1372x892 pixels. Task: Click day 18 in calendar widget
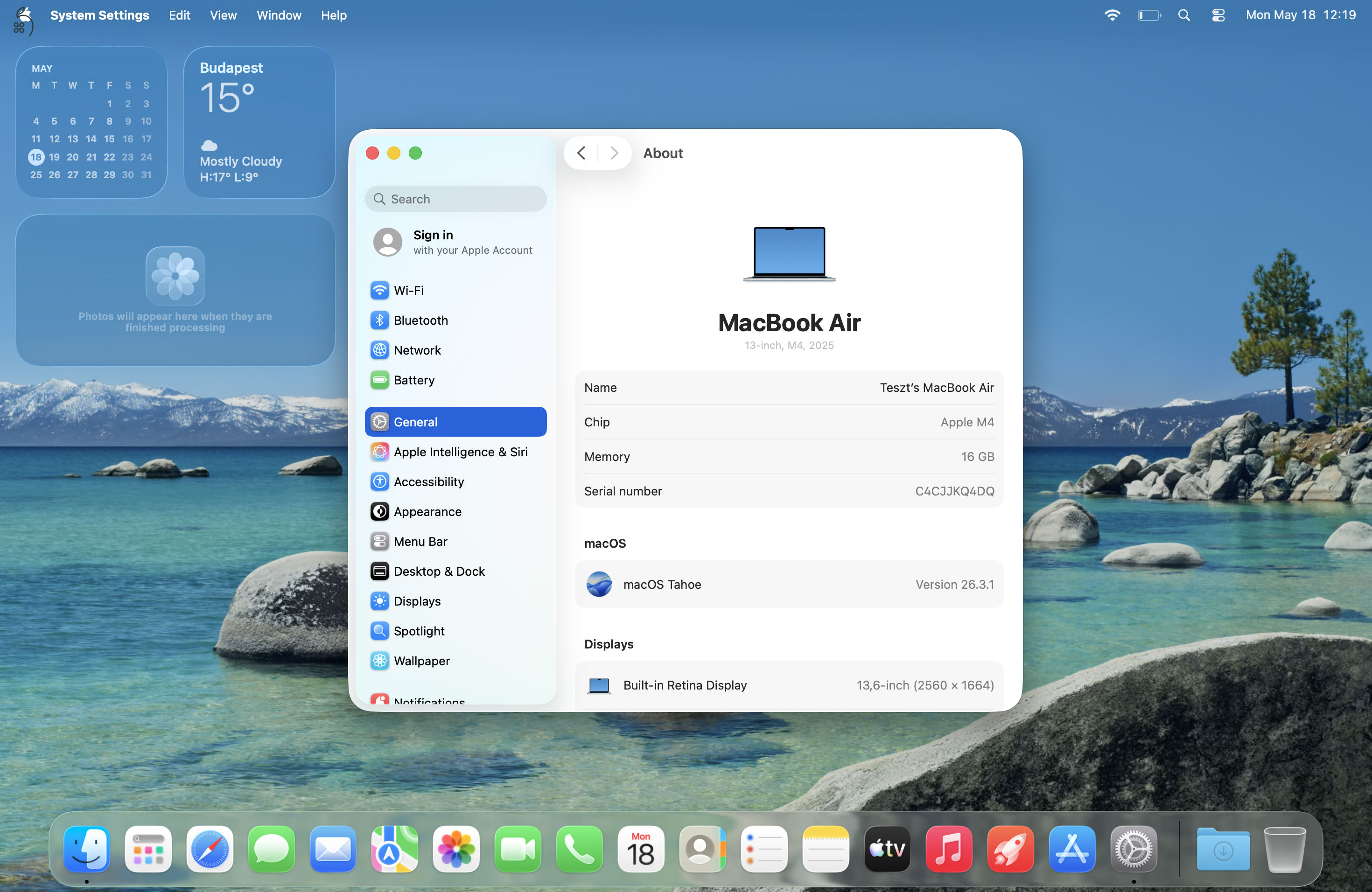(36, 157)
